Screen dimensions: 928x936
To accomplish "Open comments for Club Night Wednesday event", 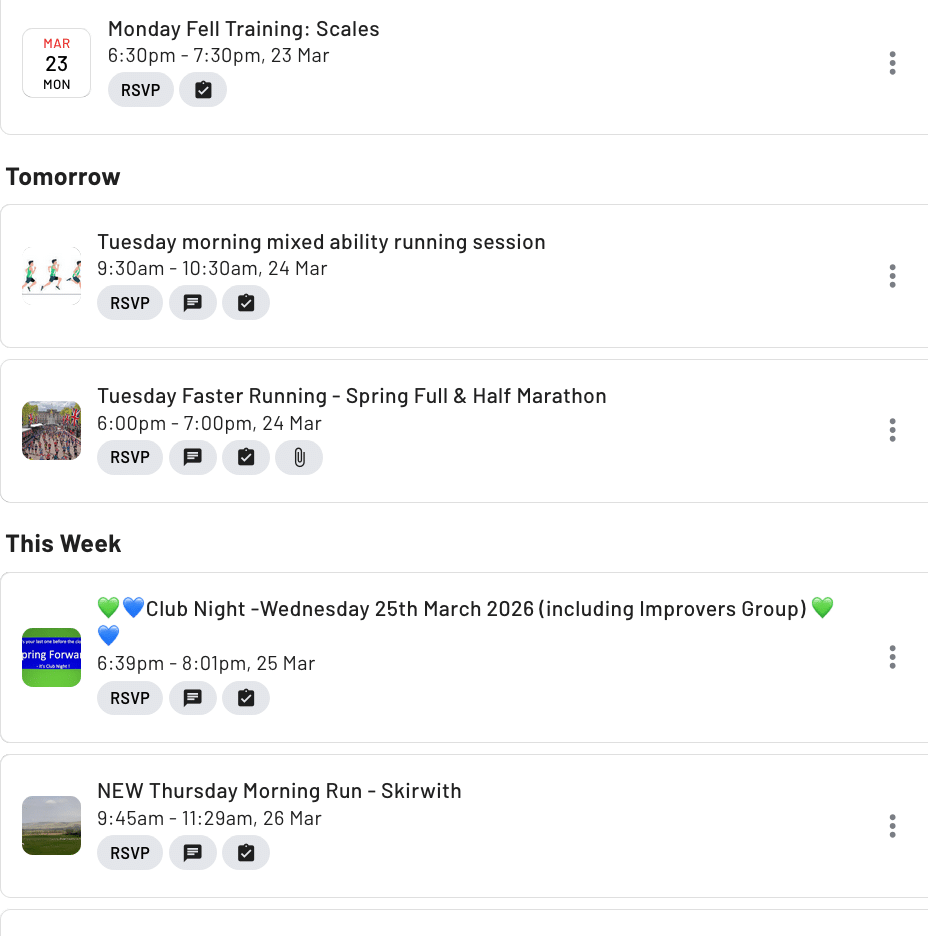I will [x=193, y=698].
